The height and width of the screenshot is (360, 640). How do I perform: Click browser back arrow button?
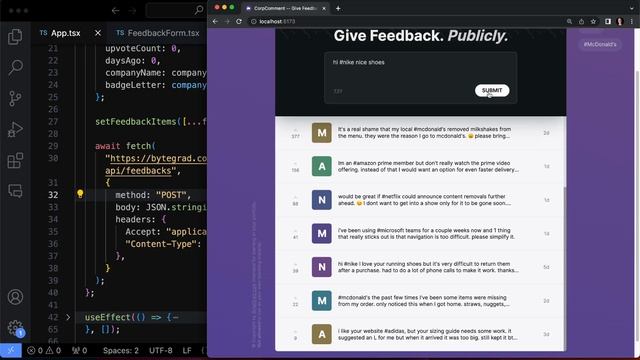(215, 21)
